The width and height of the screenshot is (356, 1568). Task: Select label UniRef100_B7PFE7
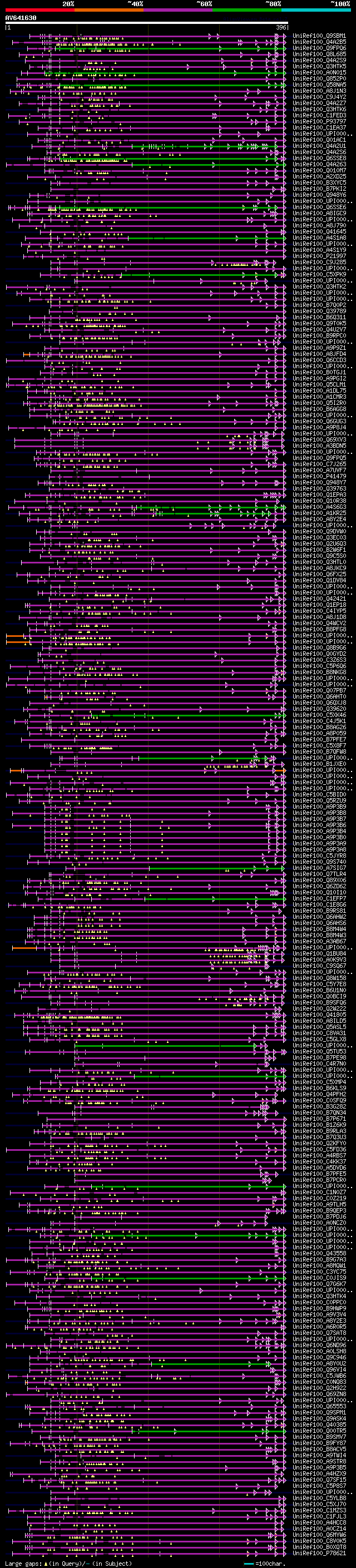coord(319,740)
